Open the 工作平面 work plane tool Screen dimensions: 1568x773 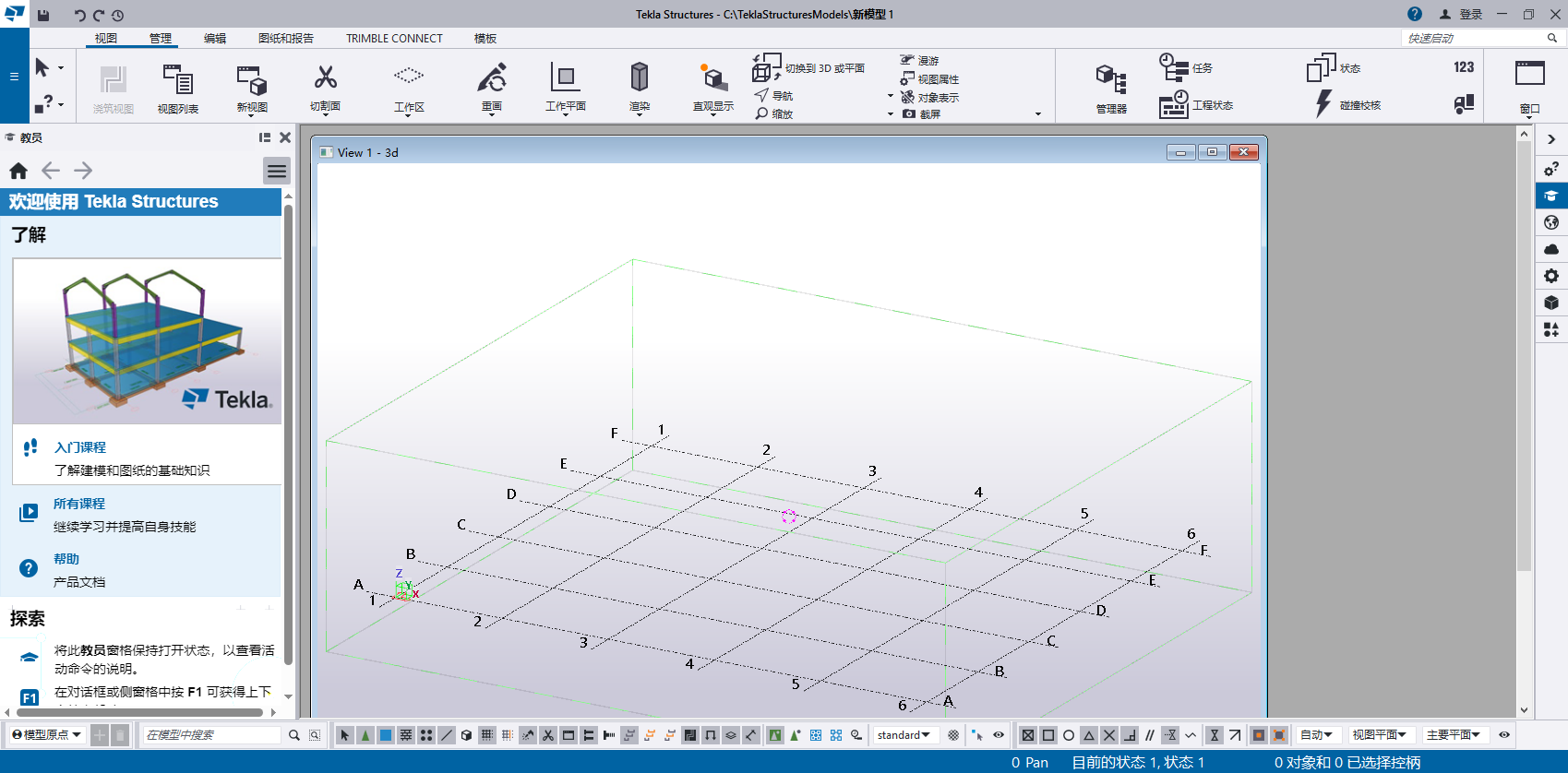565,89
